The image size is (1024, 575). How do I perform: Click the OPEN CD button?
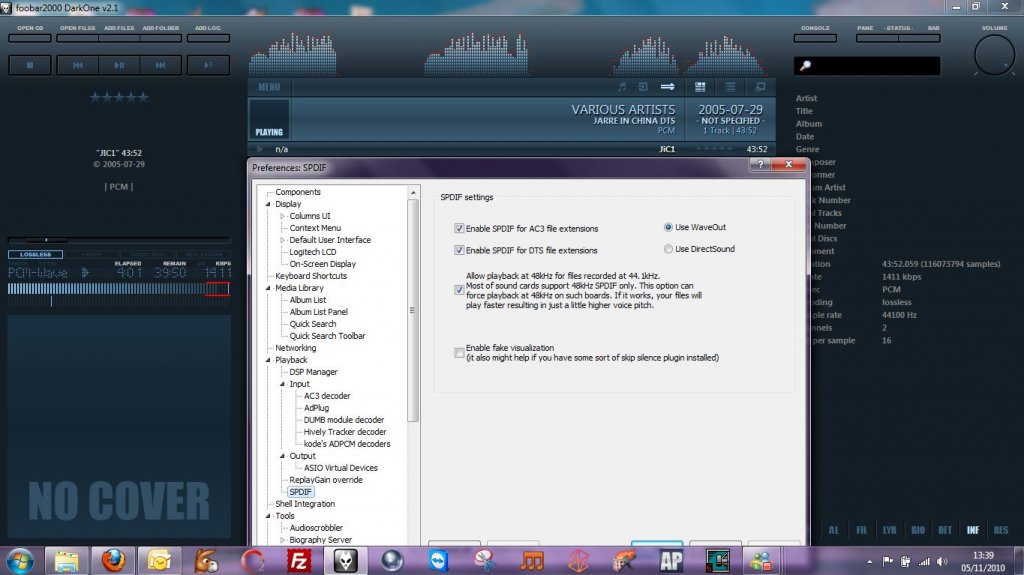pyautogui.click(x=30, y=38)
